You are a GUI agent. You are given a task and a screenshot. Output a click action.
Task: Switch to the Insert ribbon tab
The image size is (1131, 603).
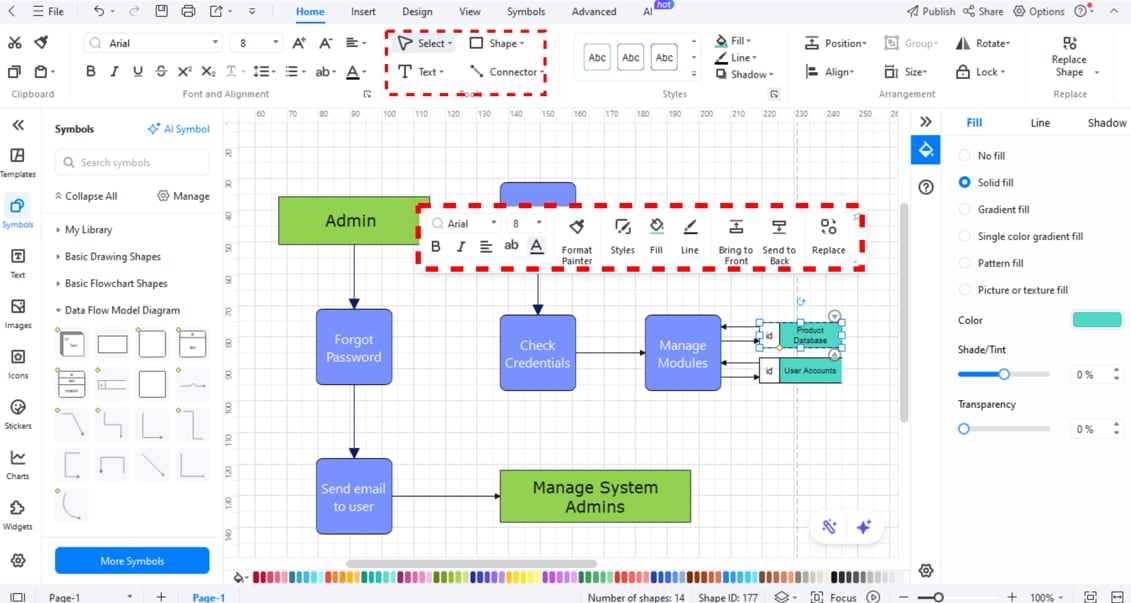click(x=364, y=12)
